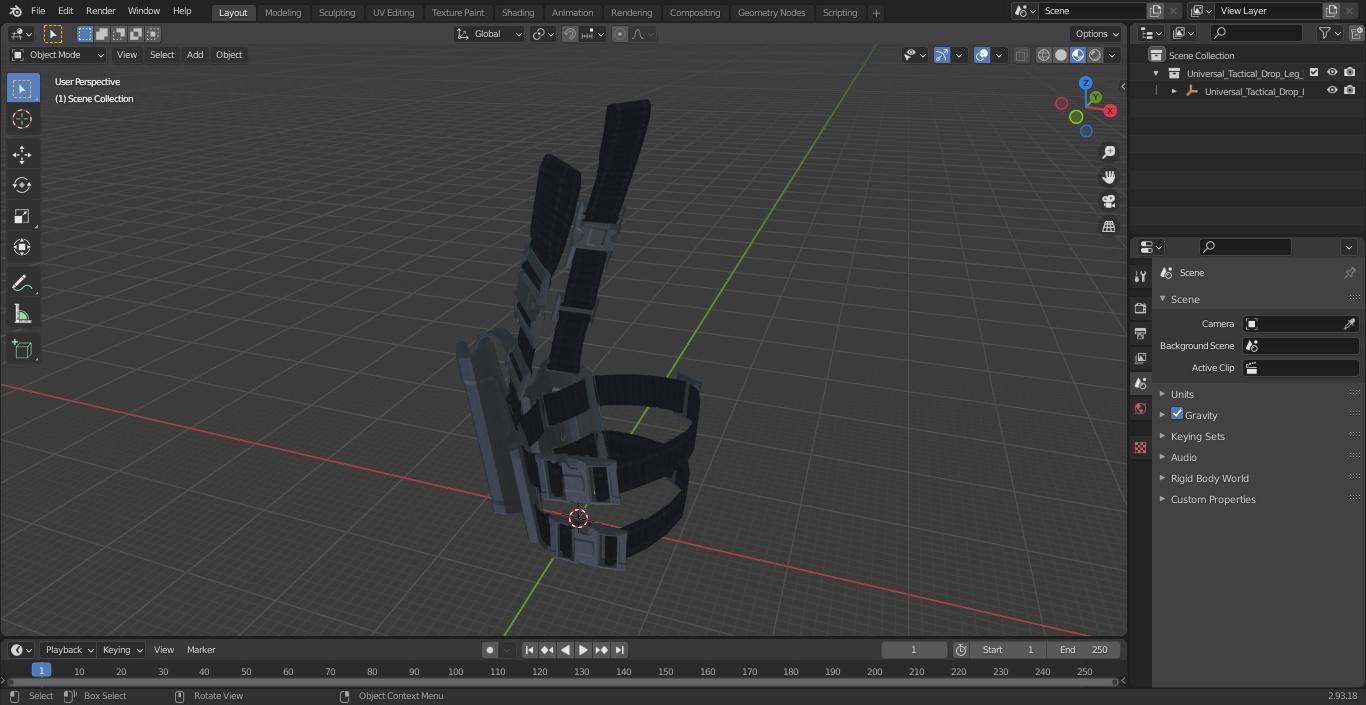1366x705 pixels.
Task: Select the Add Cube tool
Action: [22, 350]
